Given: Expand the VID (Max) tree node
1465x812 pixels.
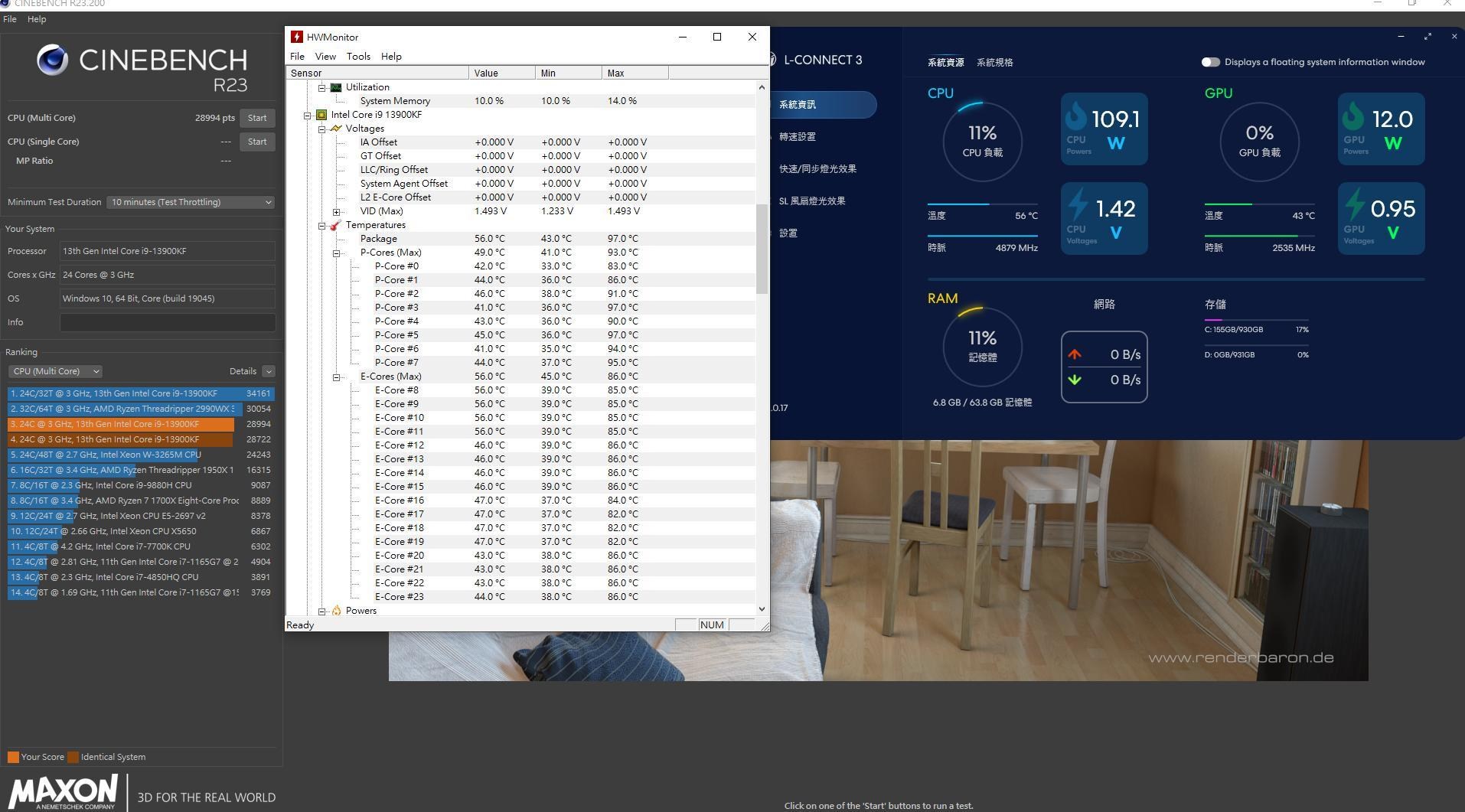Looking at the screenshot, I should click(x=336, y=211).
